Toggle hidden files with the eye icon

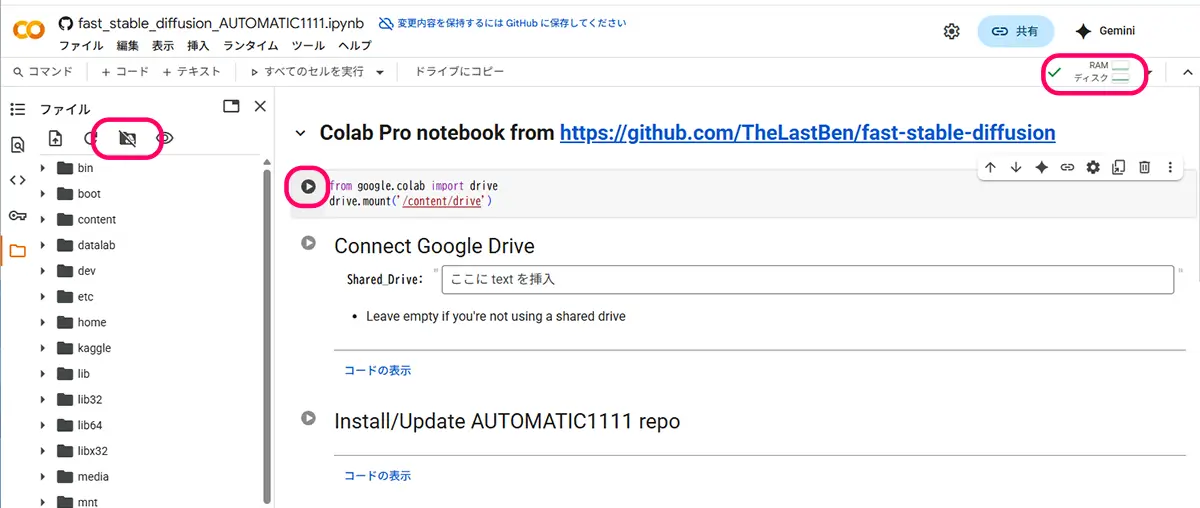(x=165, y=138)
